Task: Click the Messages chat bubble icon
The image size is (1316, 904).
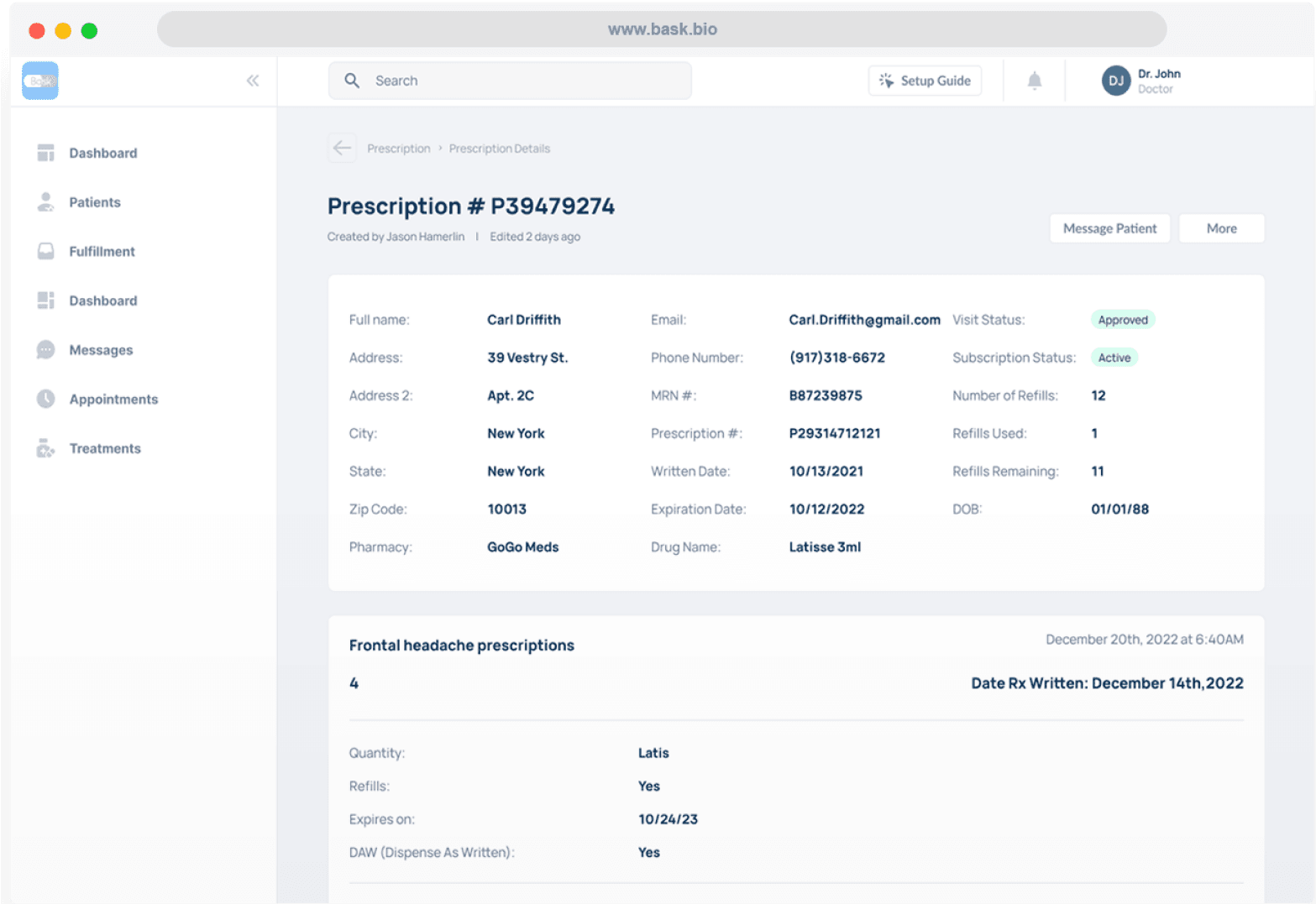Action: point(45,350)
